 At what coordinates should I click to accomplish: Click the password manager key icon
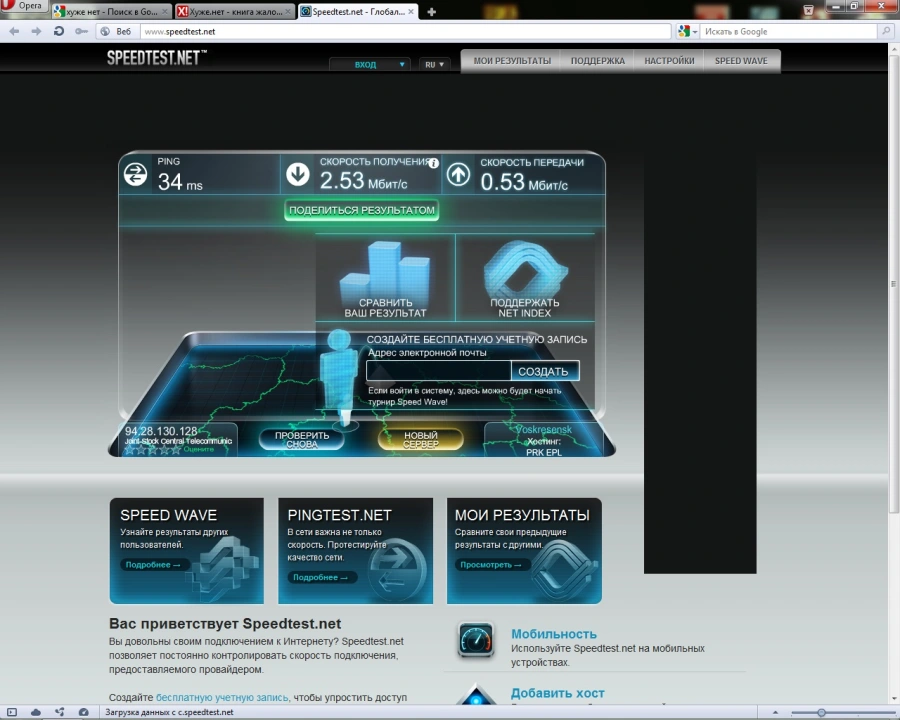point(82,32)
